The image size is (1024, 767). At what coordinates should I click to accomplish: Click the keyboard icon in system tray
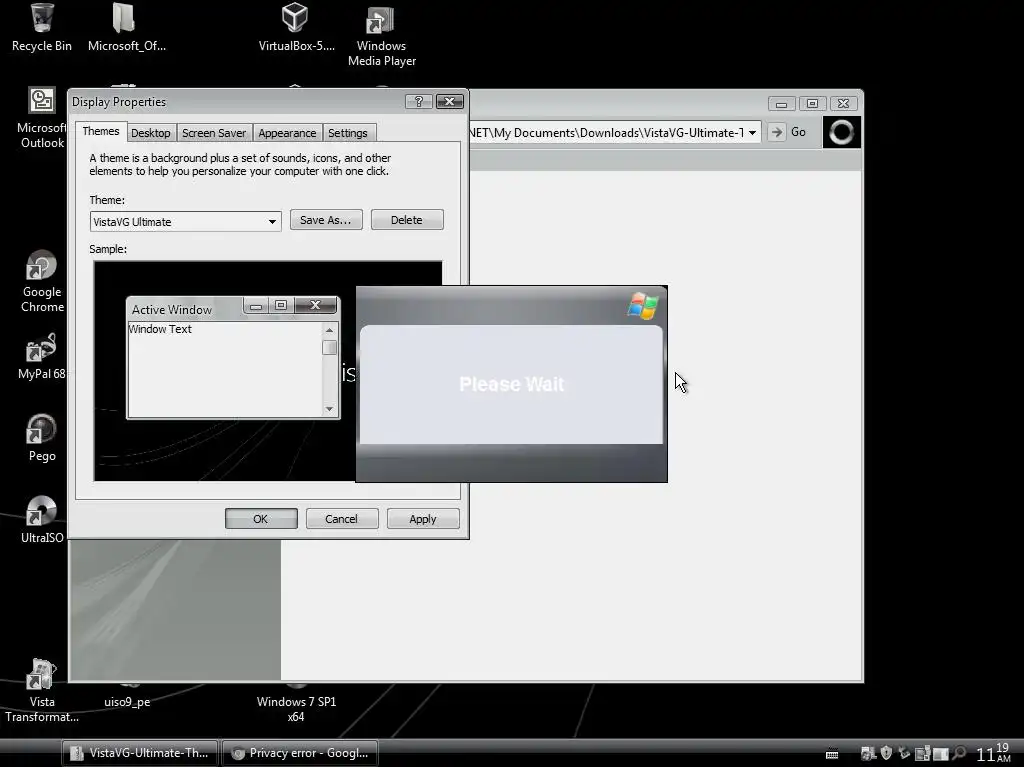pyautogui.click(x=831, y=753)
